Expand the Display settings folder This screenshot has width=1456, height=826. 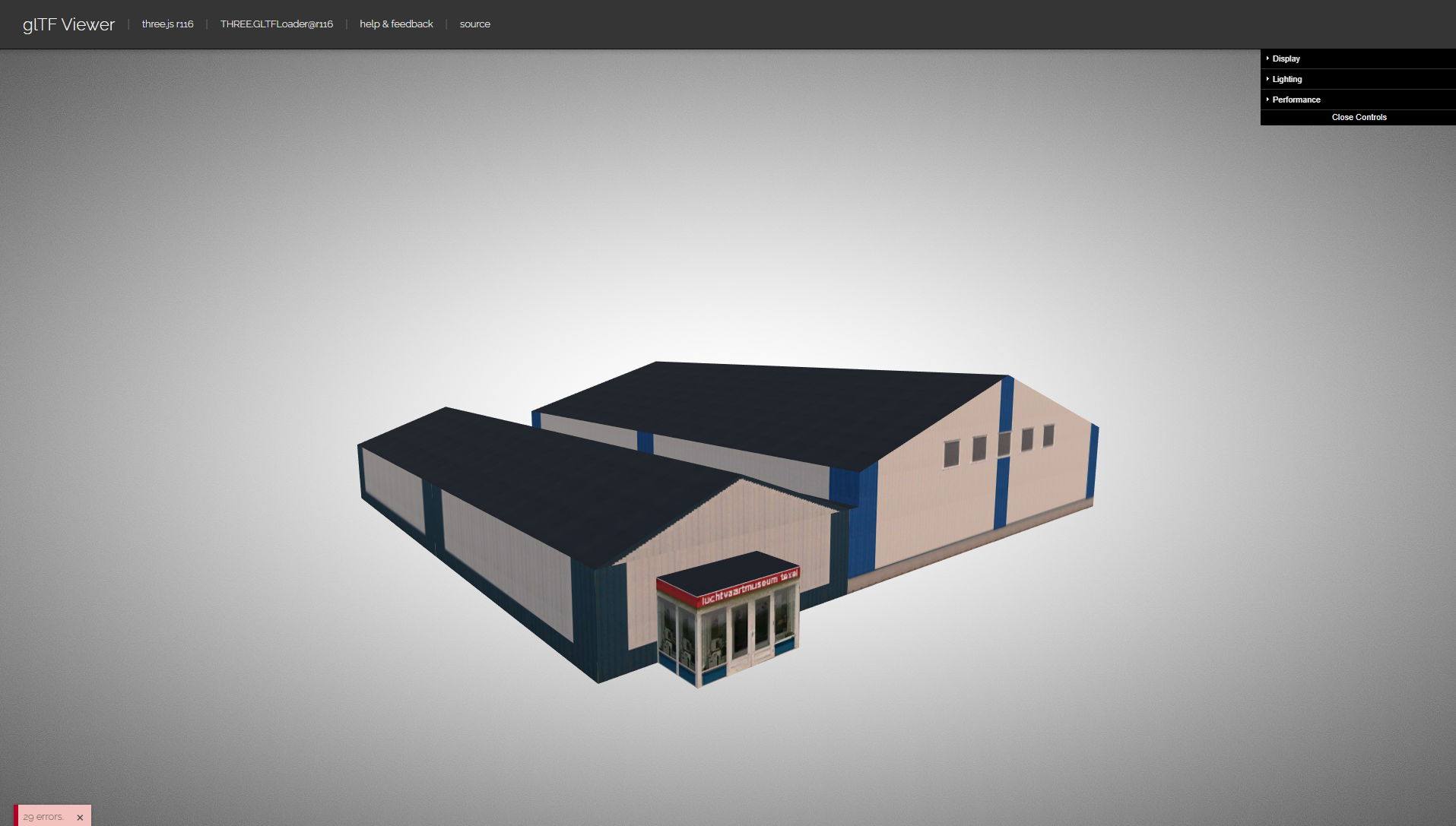click(x=1286, y=59)
